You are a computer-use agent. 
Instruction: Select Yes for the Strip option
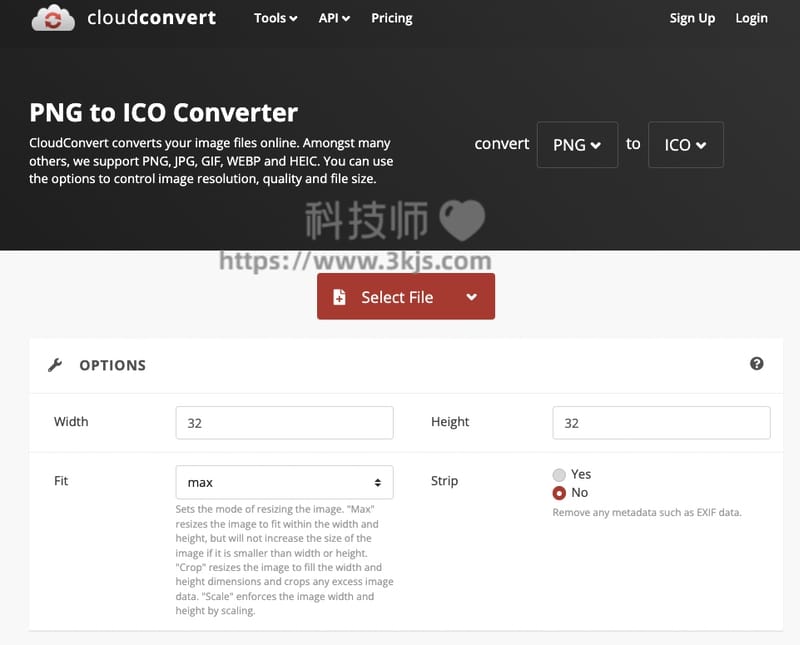click(559, 475)
